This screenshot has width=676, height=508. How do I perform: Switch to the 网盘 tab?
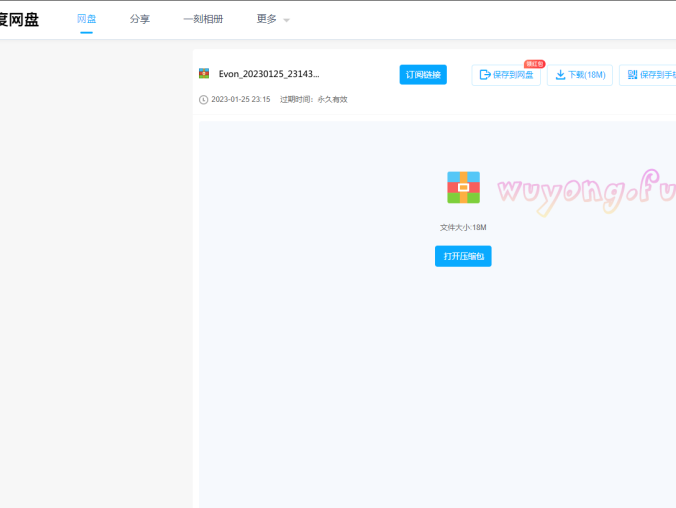(86, 19)
